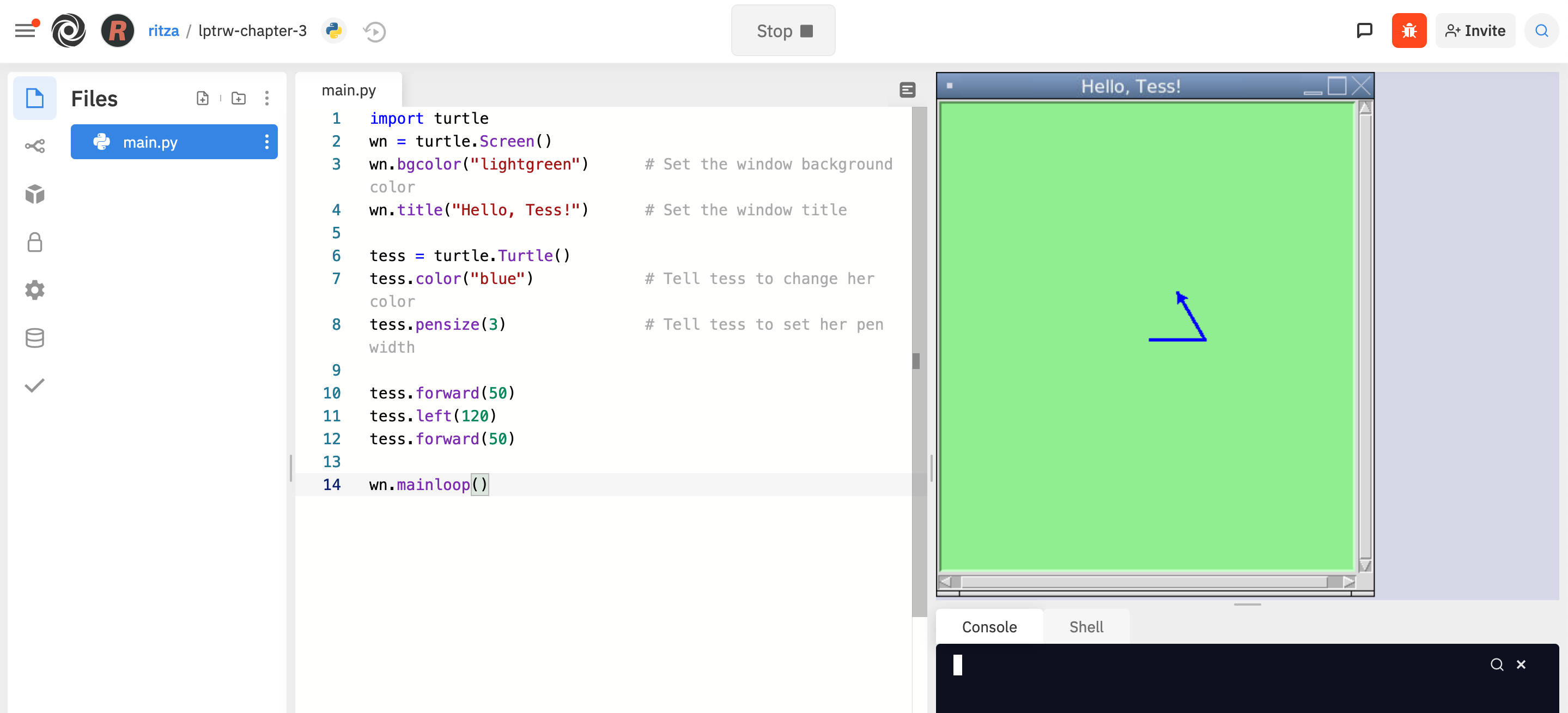1568x713 pixels.
Task: Click the settings gear icon in sidebar
Action: point(35,290)
